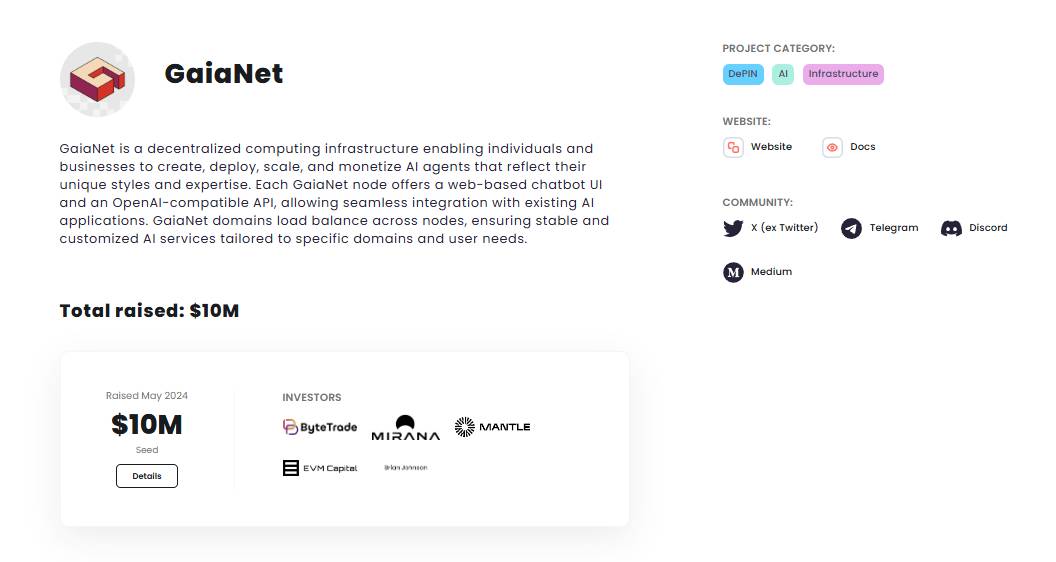Click the GaiaNet project logo

click(98, 80)
